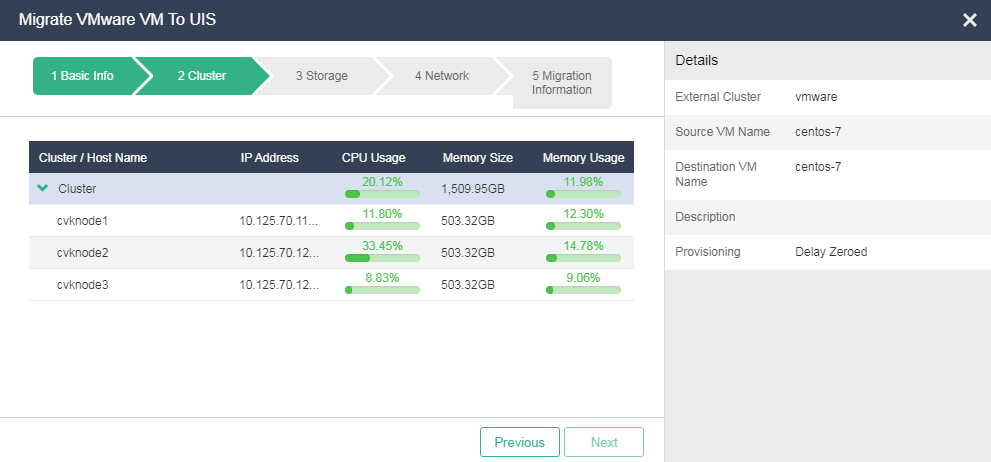Viewport: 991px width, 462px height.
Task: Click the Previous button
Action: 520,442
